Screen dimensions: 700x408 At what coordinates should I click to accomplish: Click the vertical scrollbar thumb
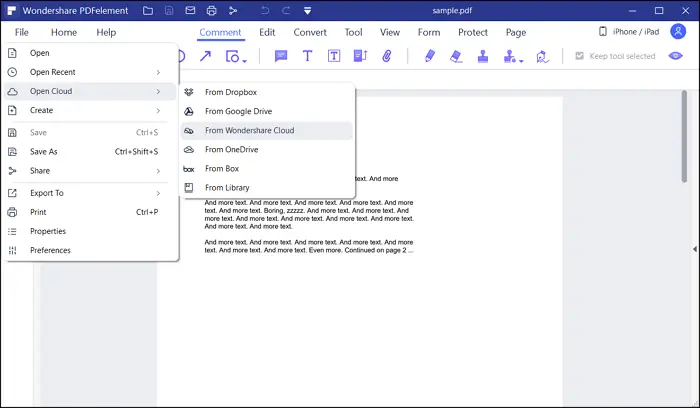tap(684, 136)
